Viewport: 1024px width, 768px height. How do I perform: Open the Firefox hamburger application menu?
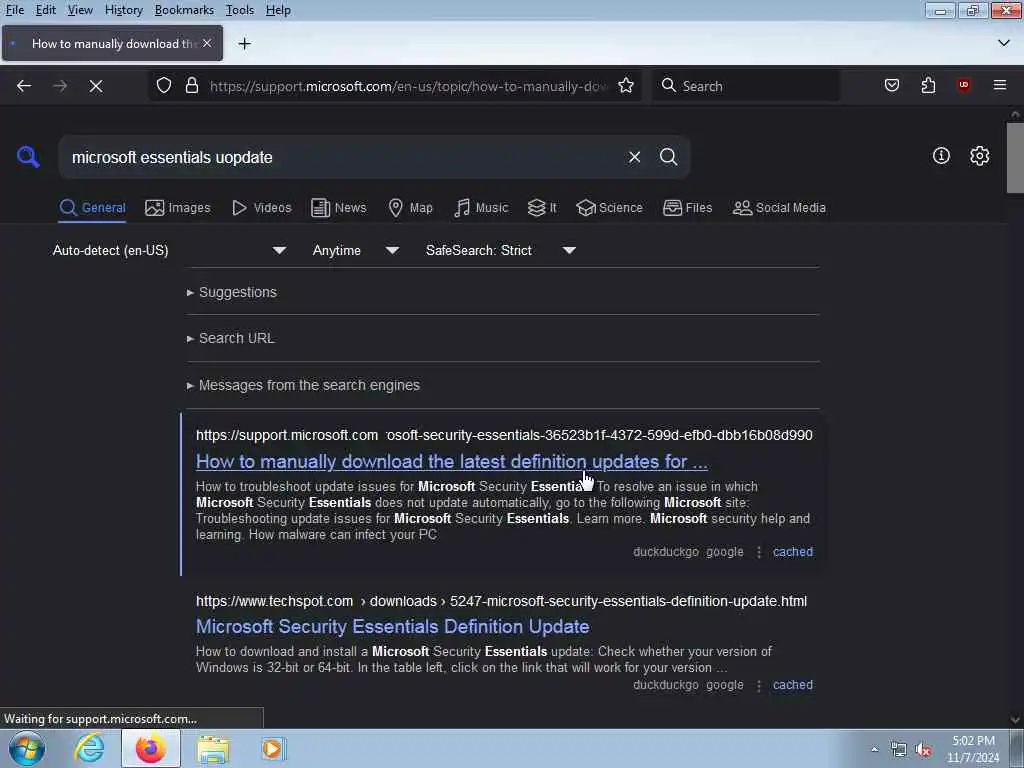point(1000,86)
